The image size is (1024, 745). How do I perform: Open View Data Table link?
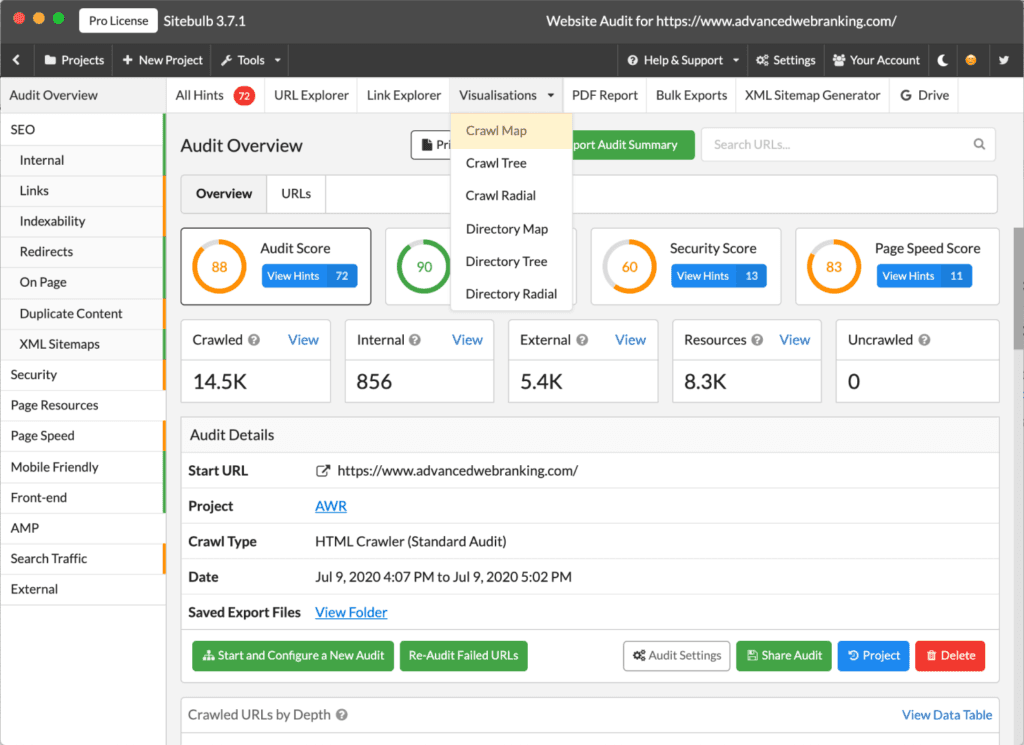pos(946,715)
